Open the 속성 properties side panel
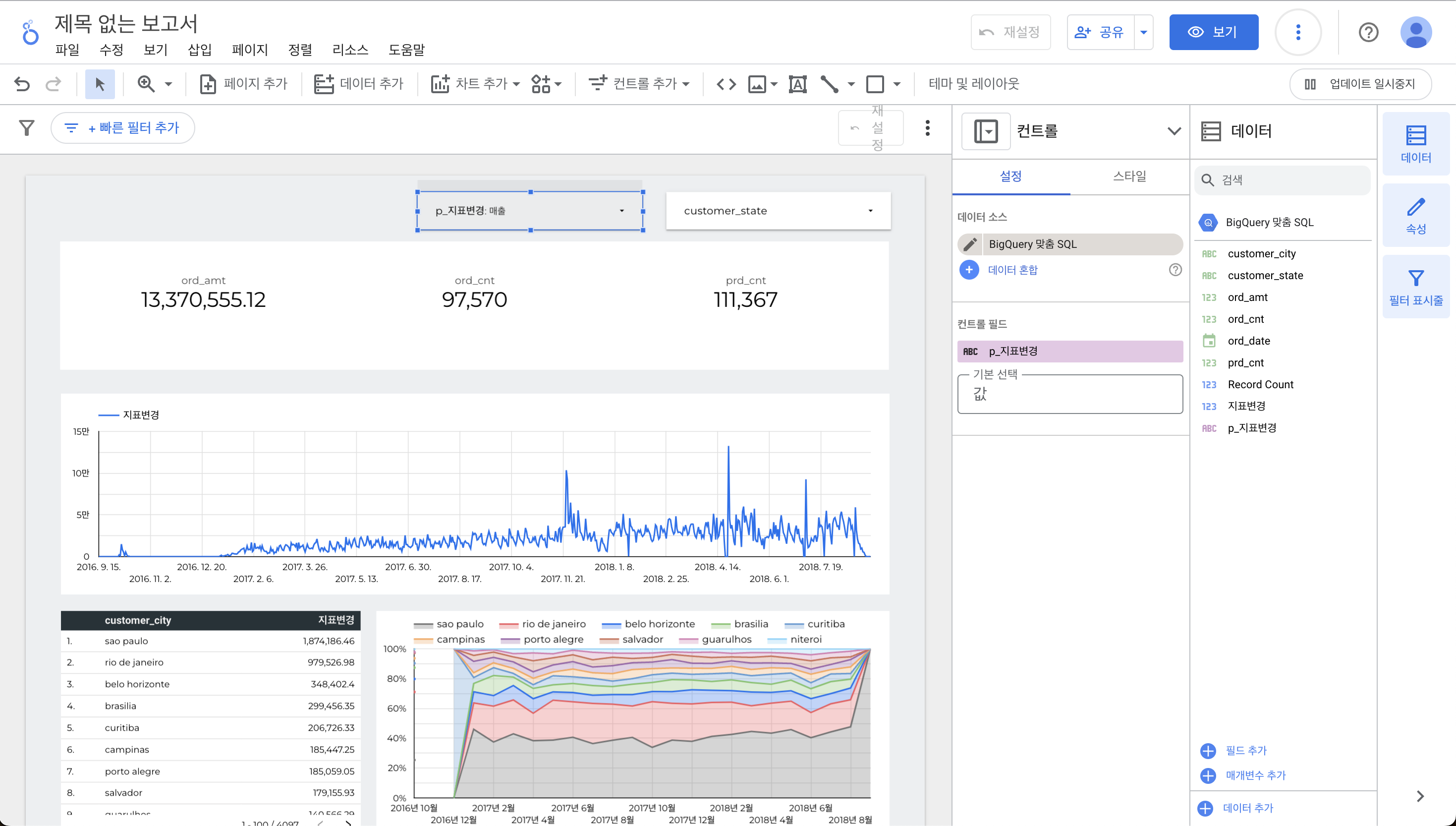 tap(1415, 215)
